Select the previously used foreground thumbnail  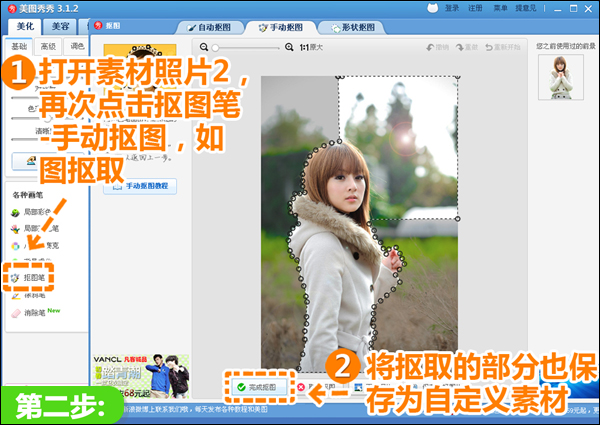tap(560, 77)
